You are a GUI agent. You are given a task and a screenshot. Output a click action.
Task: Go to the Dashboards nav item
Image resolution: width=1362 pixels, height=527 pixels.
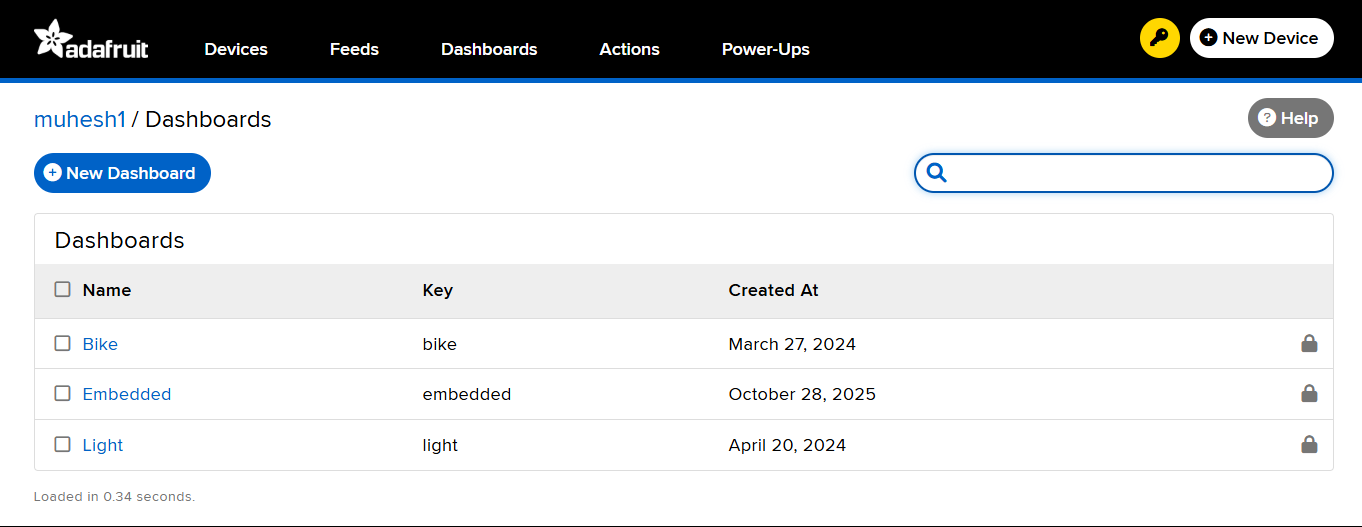pyautogui.click(x=489, y=49)
